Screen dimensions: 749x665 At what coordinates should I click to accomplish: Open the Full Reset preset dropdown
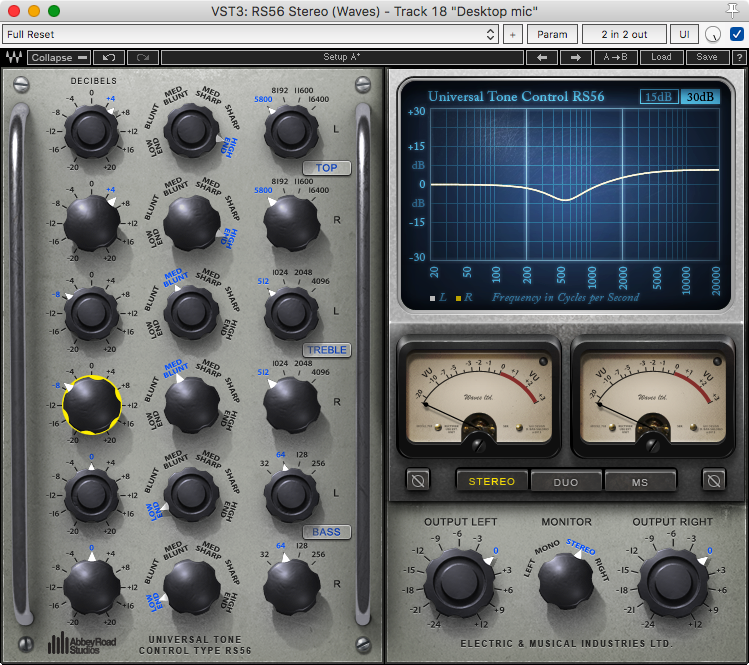pos(250,34)
